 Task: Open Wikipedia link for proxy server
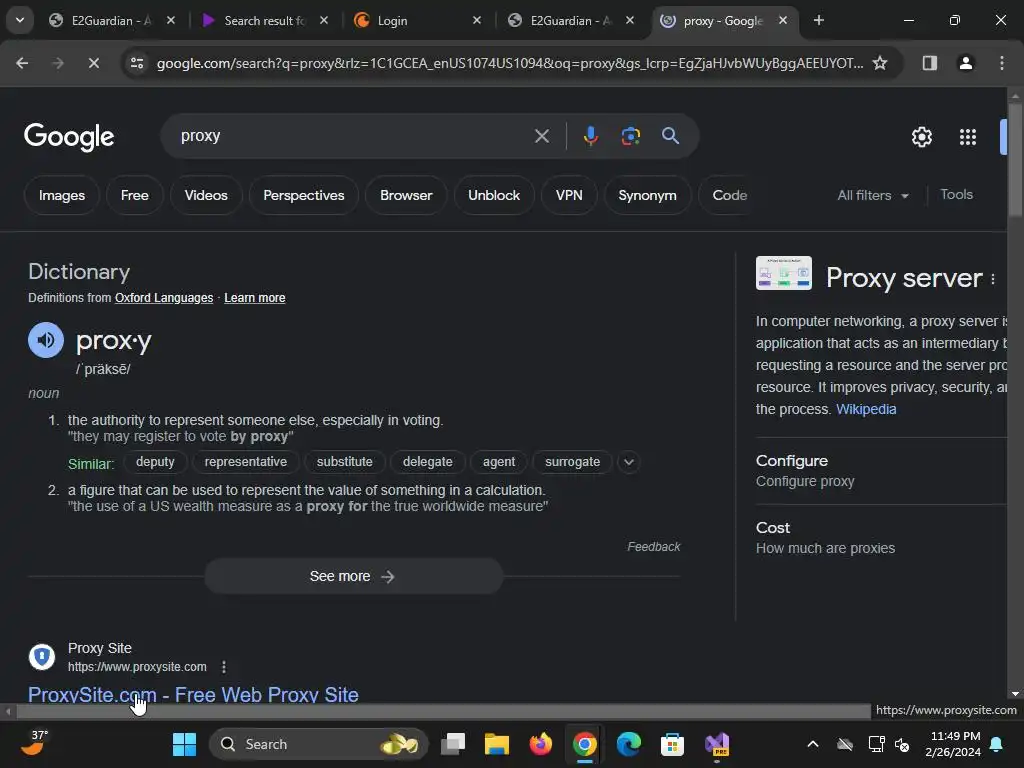pyautogui.click(x=866, y=409)
